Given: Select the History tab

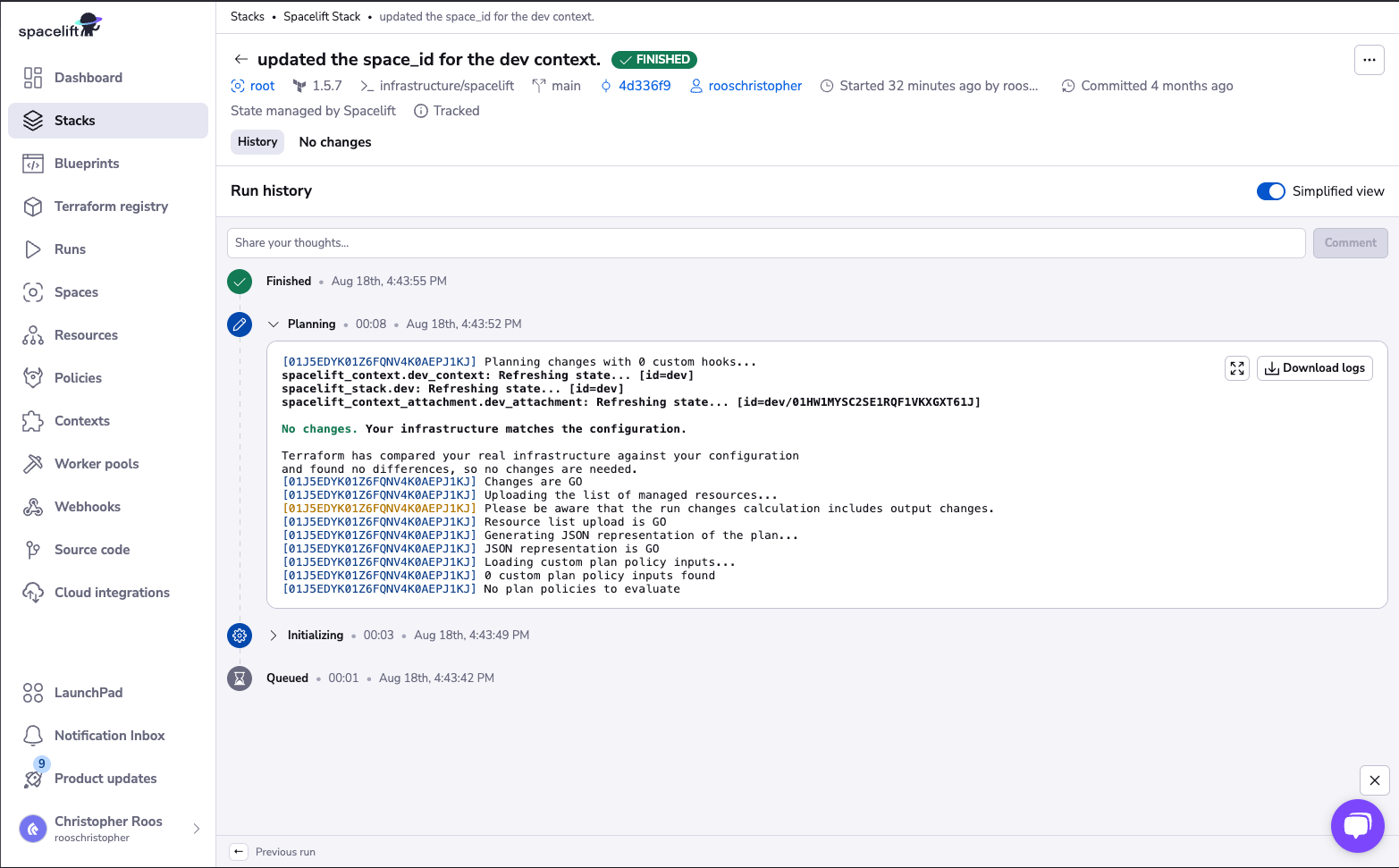Looking at the screenshot, I should pyautogui.click(x=257, y=141).
